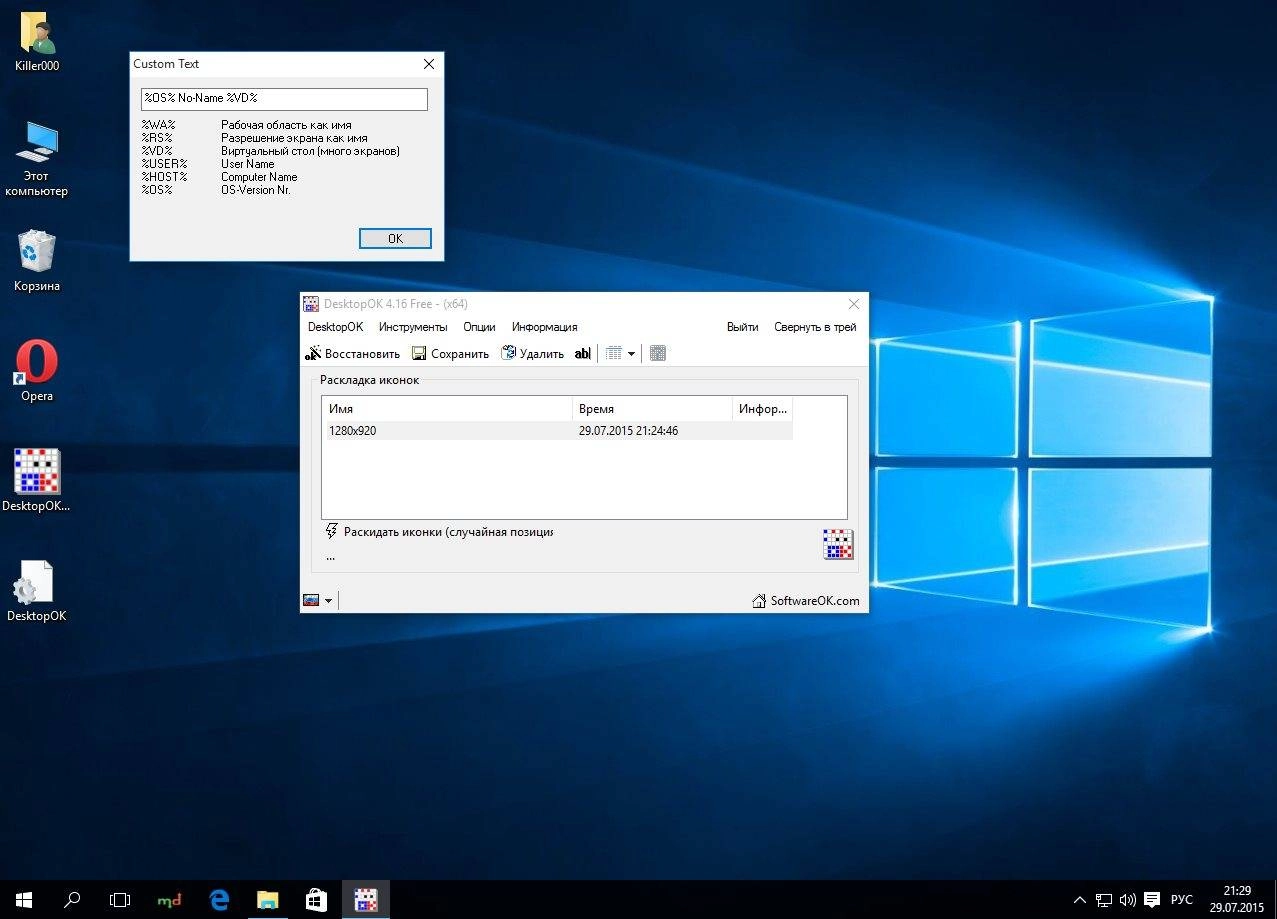Click the lightning bolt icon beside Раскидать иконки
1277x919 pixels.
click(332, 531)
